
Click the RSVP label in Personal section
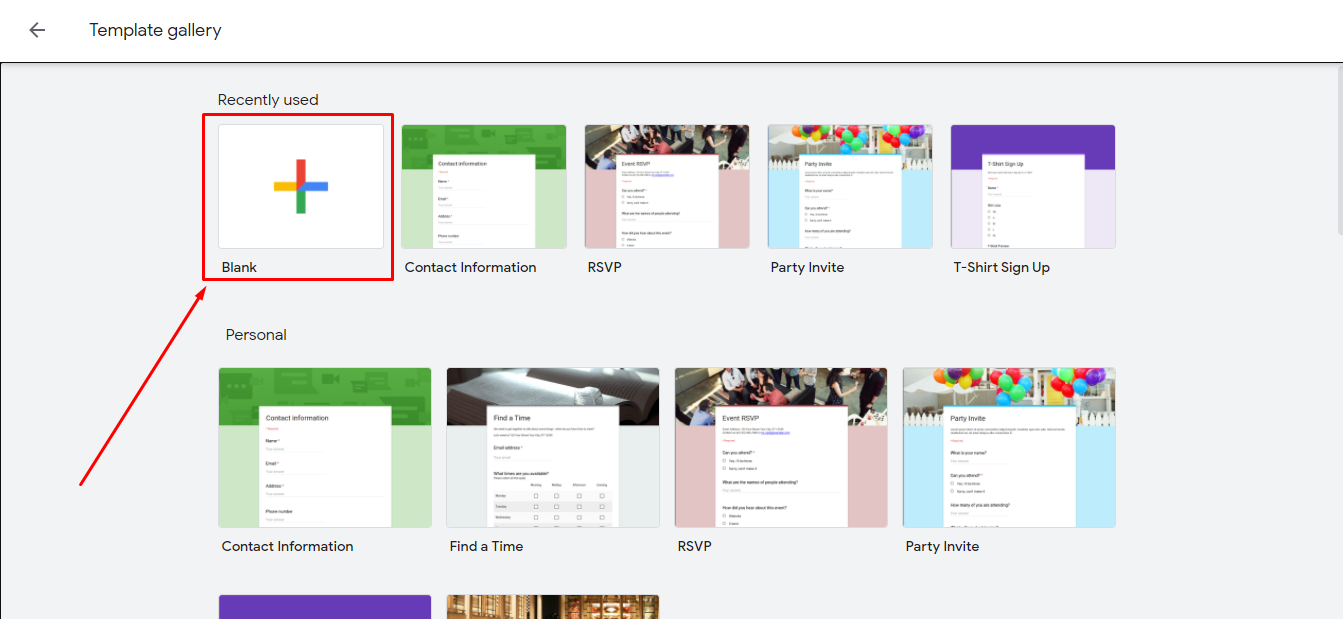point(694,546)
